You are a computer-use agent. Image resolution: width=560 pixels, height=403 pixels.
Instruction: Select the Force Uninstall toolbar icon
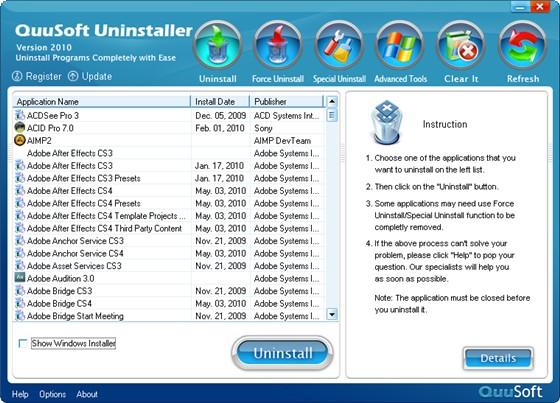[278, 45]
